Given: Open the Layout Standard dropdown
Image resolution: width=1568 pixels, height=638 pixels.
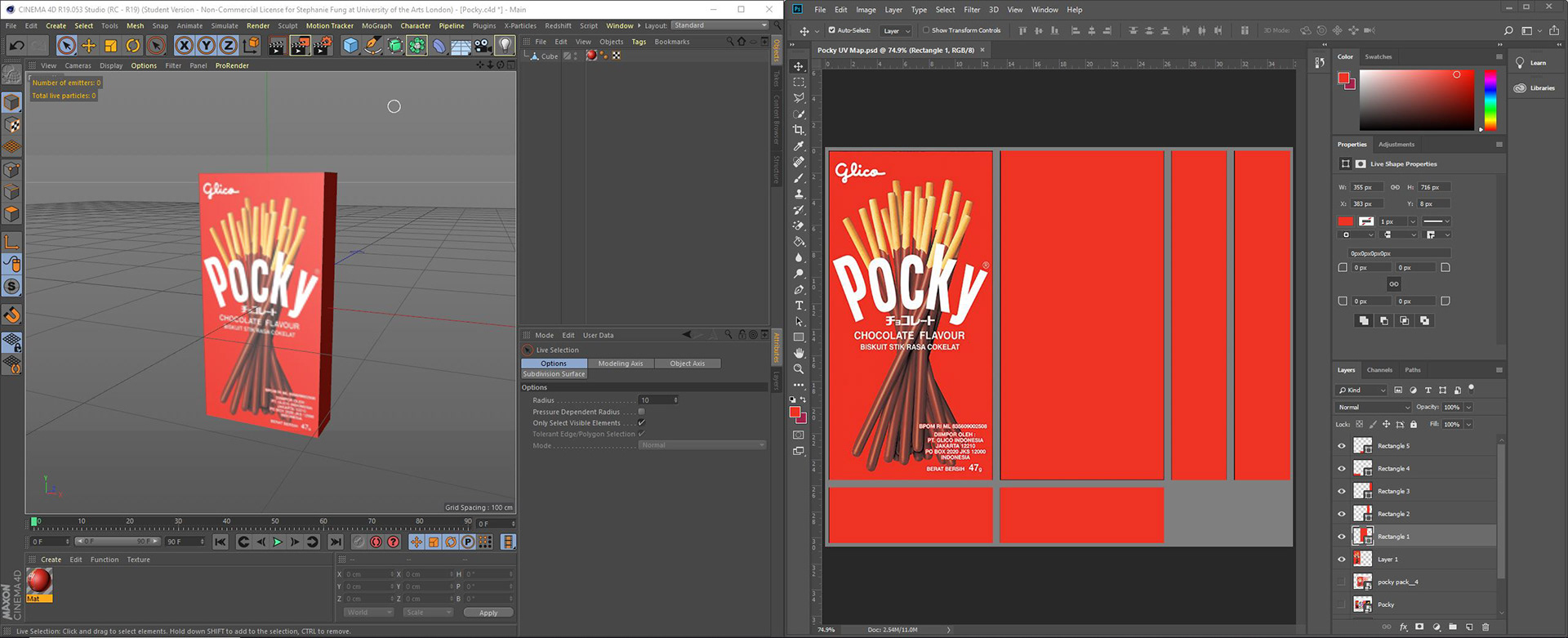Looking at the screenshot, I should point(719,25).
